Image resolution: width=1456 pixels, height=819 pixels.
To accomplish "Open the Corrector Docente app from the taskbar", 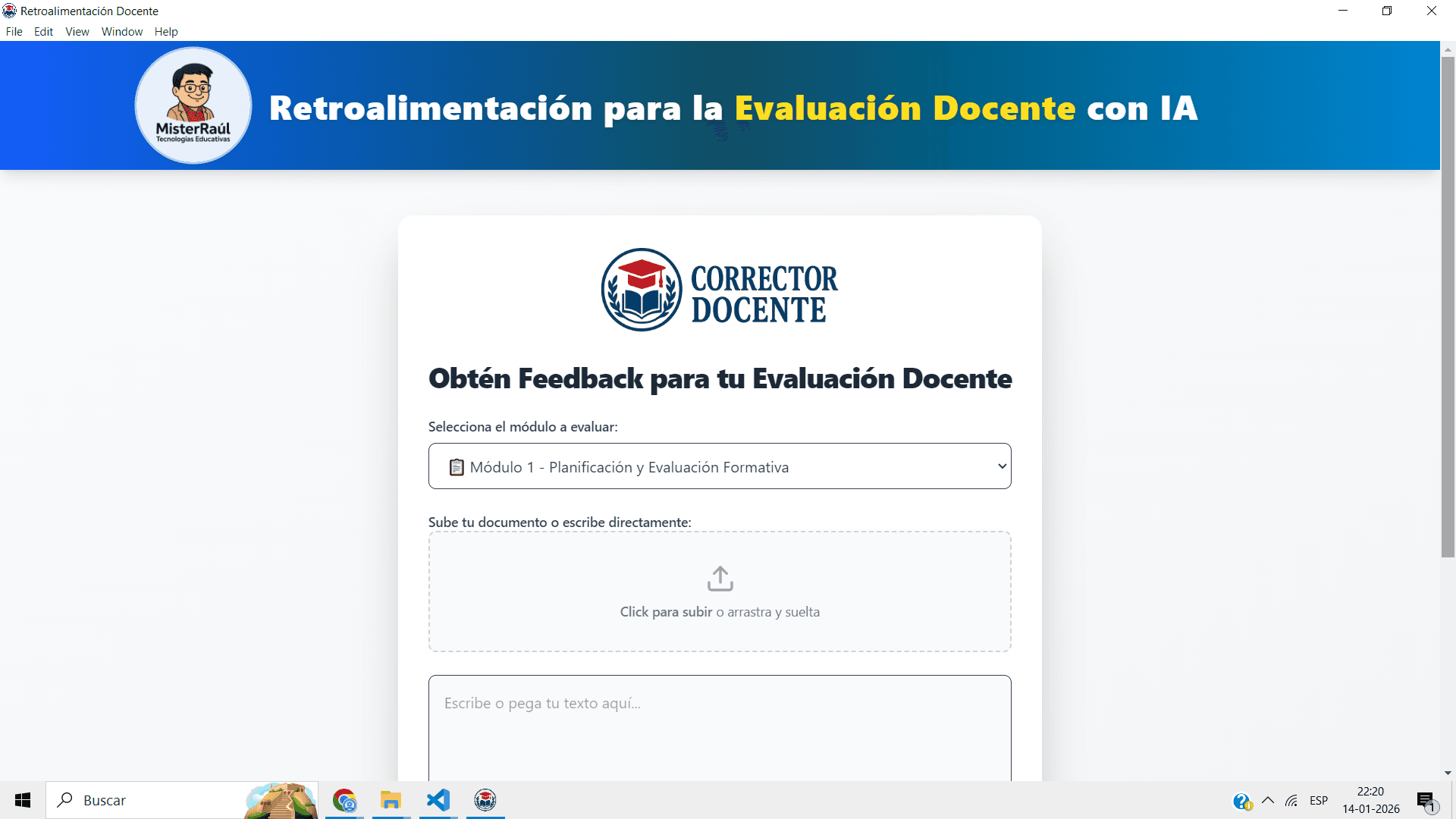I will pyautogui.click(x=485, y=800).
